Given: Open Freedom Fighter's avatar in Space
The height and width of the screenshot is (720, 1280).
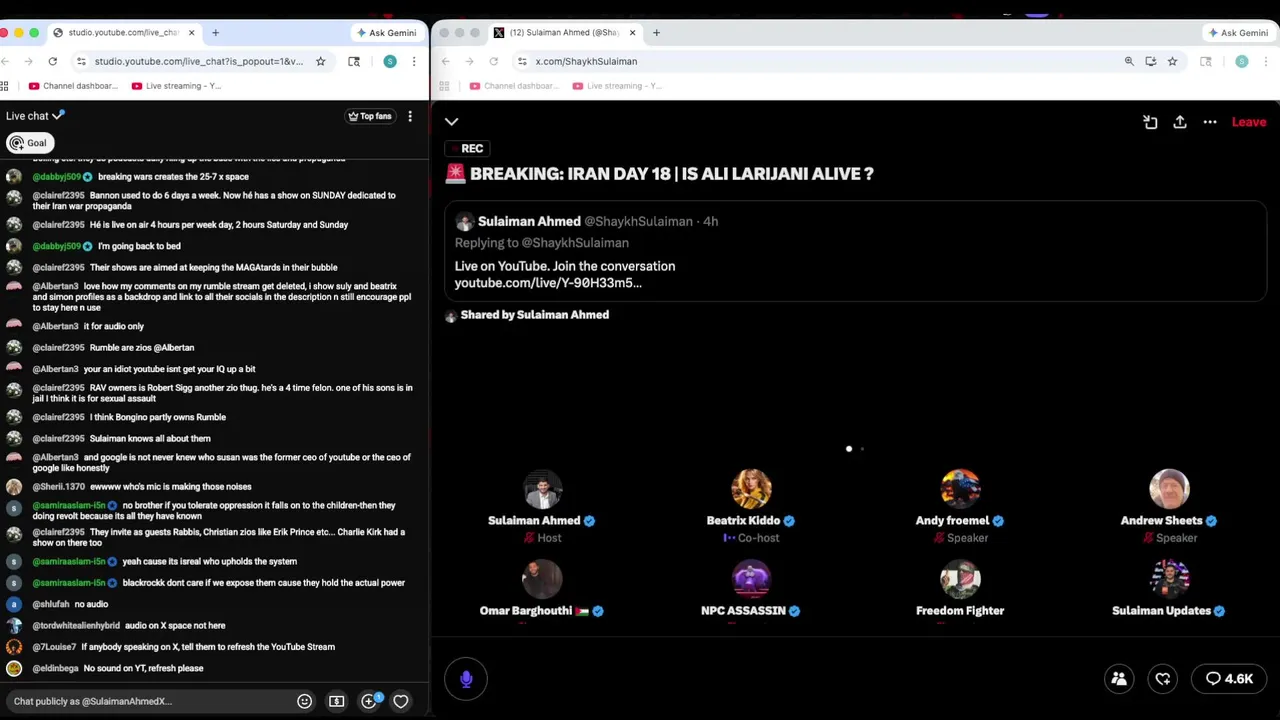Looking at the screenshot, I should 960,580.
